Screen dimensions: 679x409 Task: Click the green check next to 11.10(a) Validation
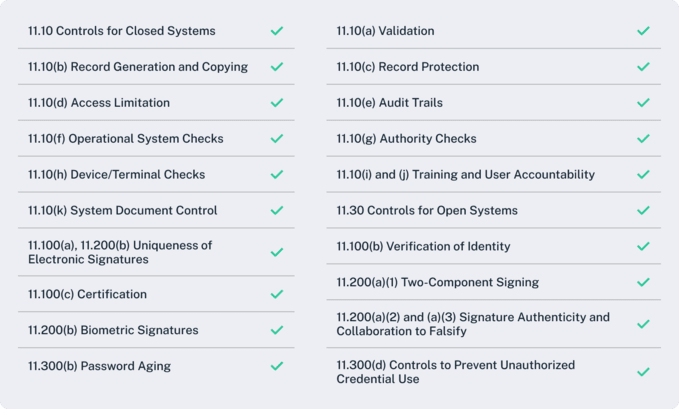643,31
